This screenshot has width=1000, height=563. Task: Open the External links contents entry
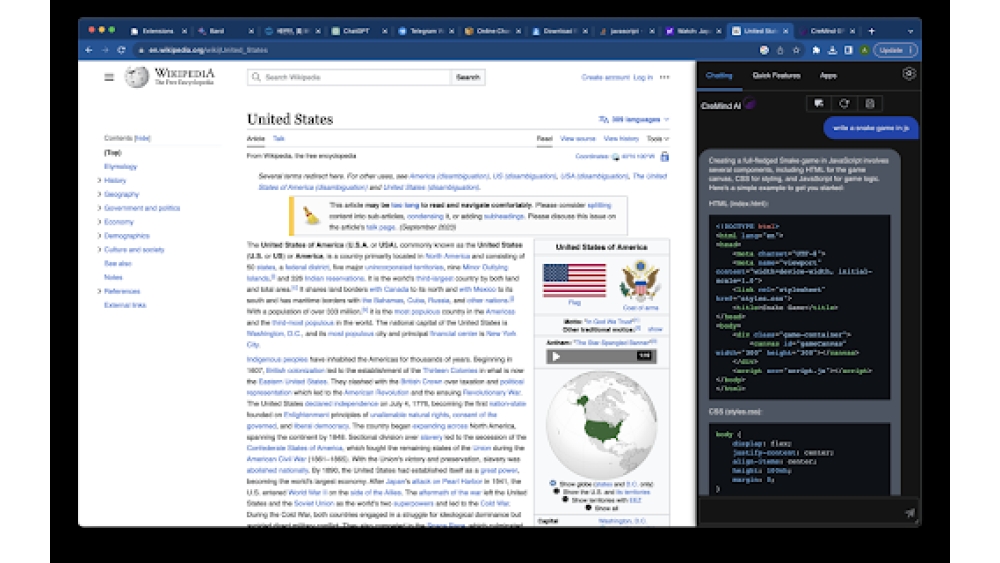[125, 305]
